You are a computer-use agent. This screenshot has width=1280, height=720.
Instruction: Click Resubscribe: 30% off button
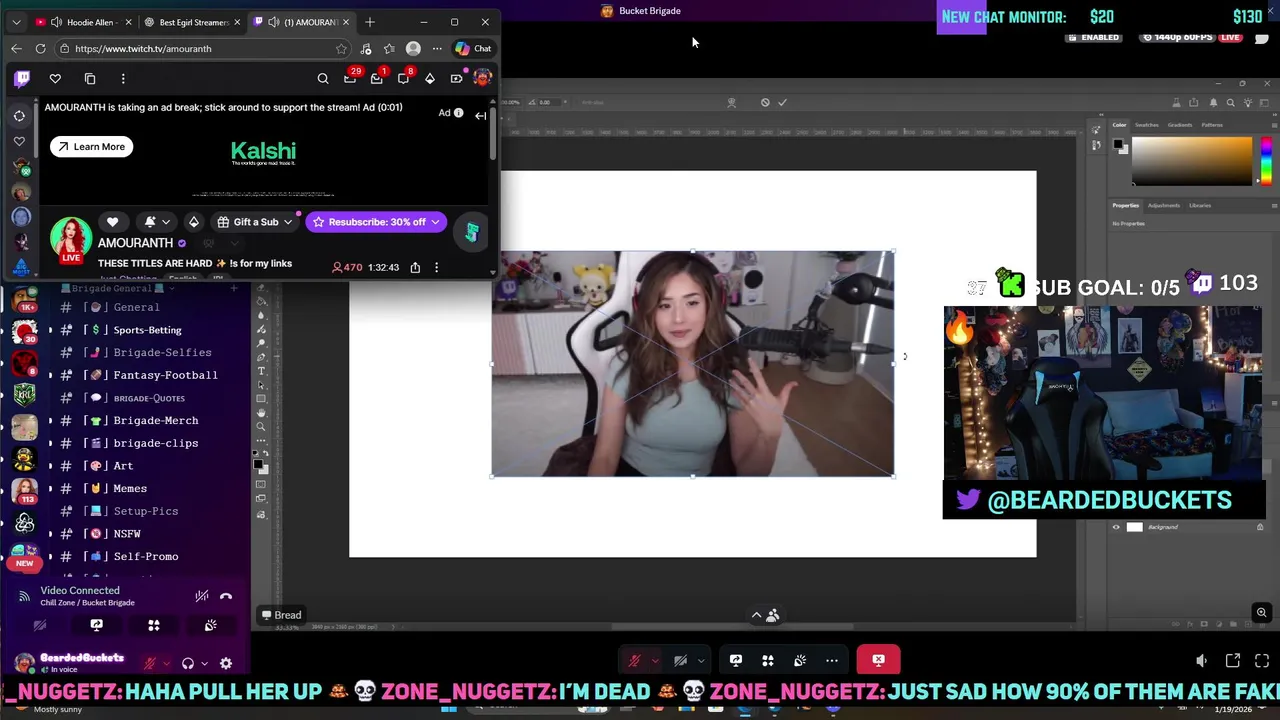point(375,222)
